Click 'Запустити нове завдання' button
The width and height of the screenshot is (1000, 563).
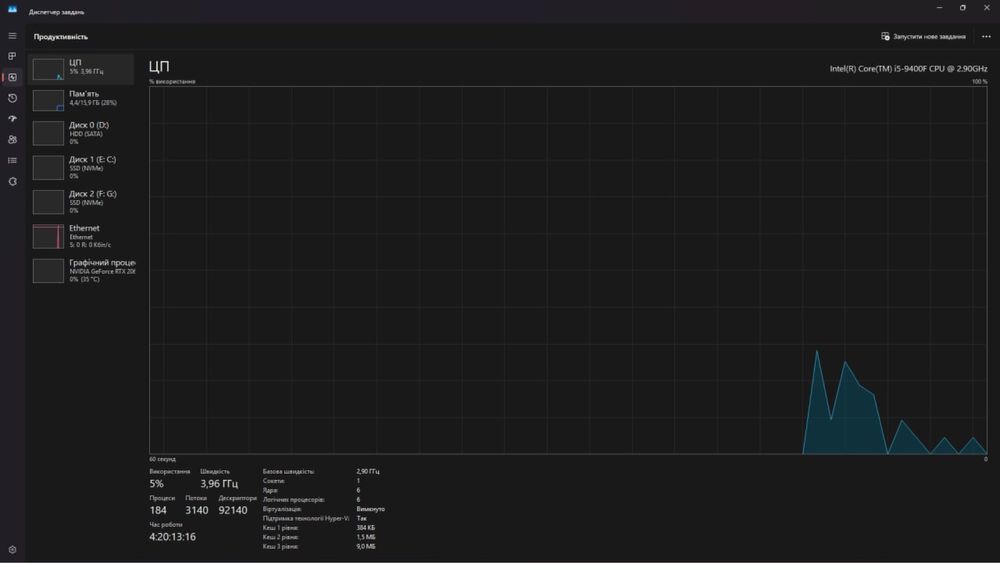923,36
